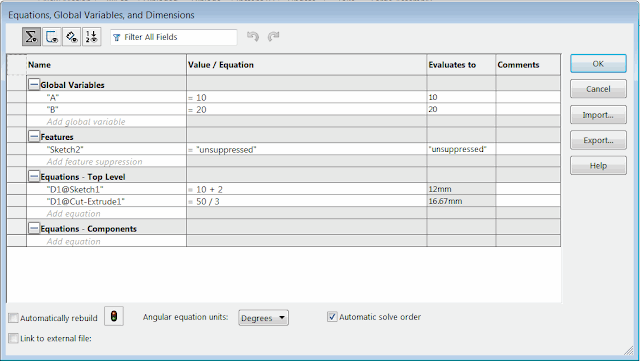Viewport: 640px width, 361px height.
Task: Collapse Equations - Components section
Action: [x=34, y=229]
